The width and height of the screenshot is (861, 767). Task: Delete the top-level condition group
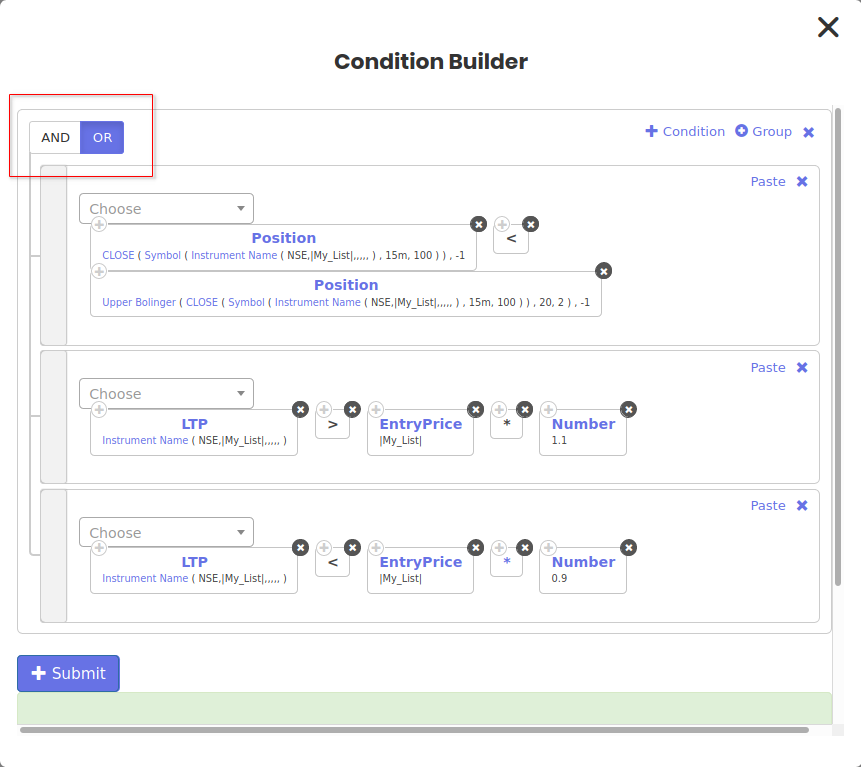[808, 132]
